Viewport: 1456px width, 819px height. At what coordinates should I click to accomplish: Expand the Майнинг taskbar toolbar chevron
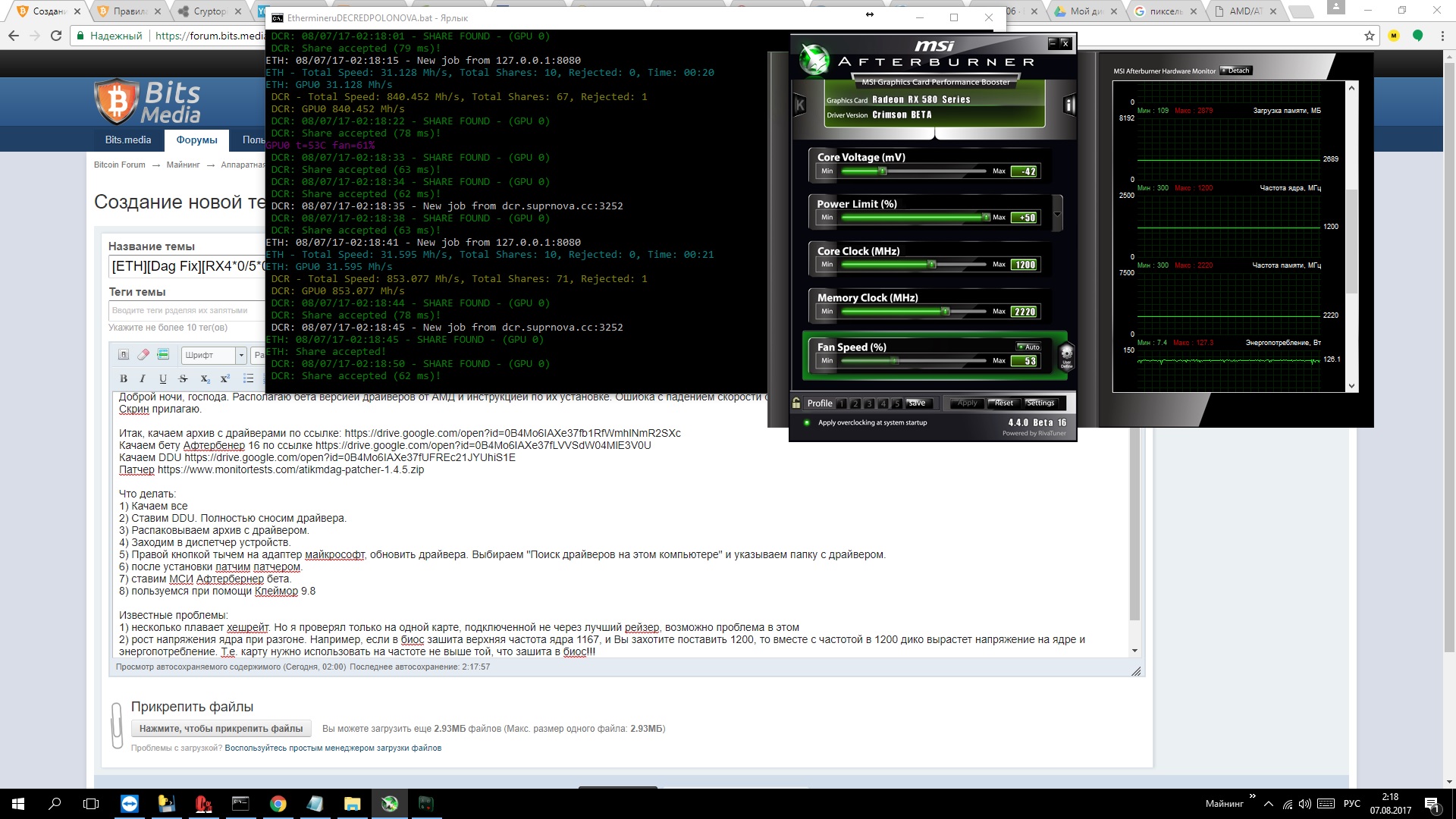point(1252,796)
